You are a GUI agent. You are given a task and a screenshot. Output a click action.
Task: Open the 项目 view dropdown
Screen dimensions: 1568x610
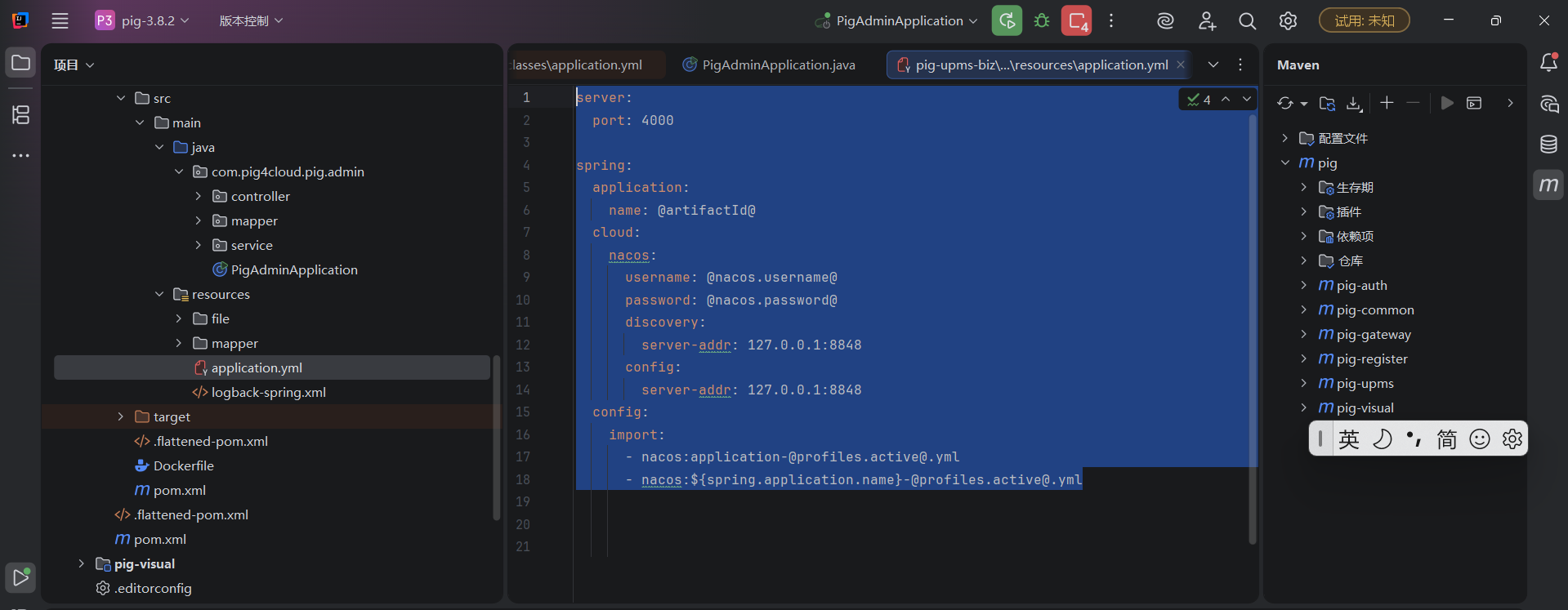pos(74,65)
